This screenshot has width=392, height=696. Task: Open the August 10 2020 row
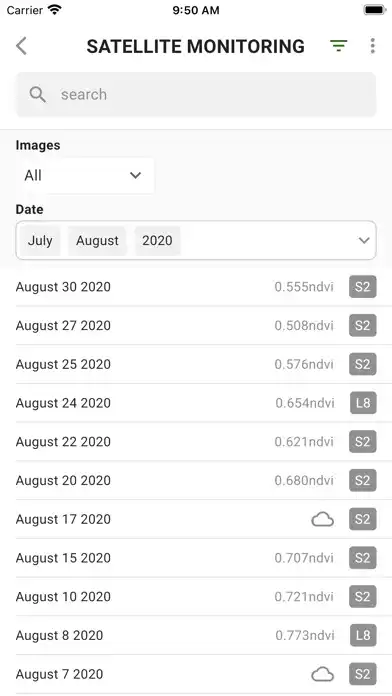196,597
